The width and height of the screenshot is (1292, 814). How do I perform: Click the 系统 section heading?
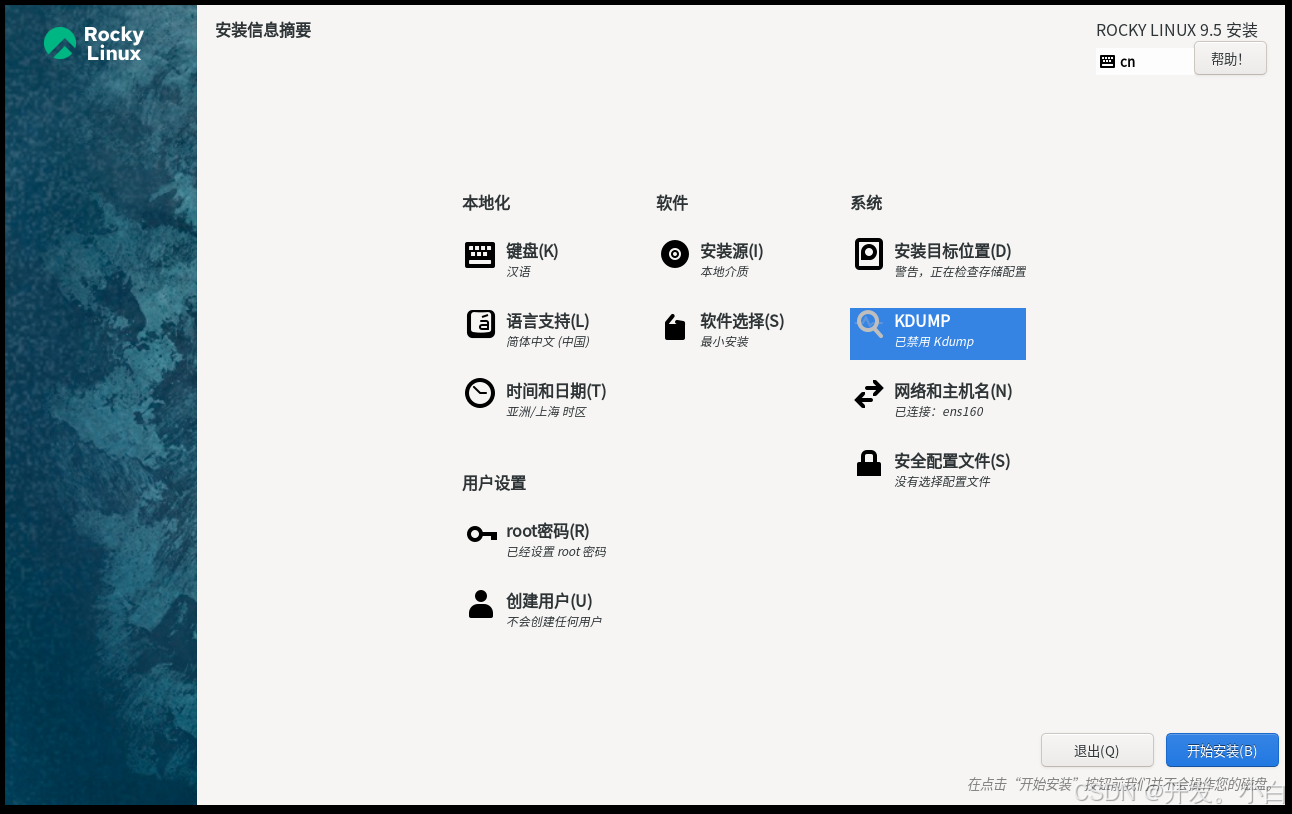866,203
